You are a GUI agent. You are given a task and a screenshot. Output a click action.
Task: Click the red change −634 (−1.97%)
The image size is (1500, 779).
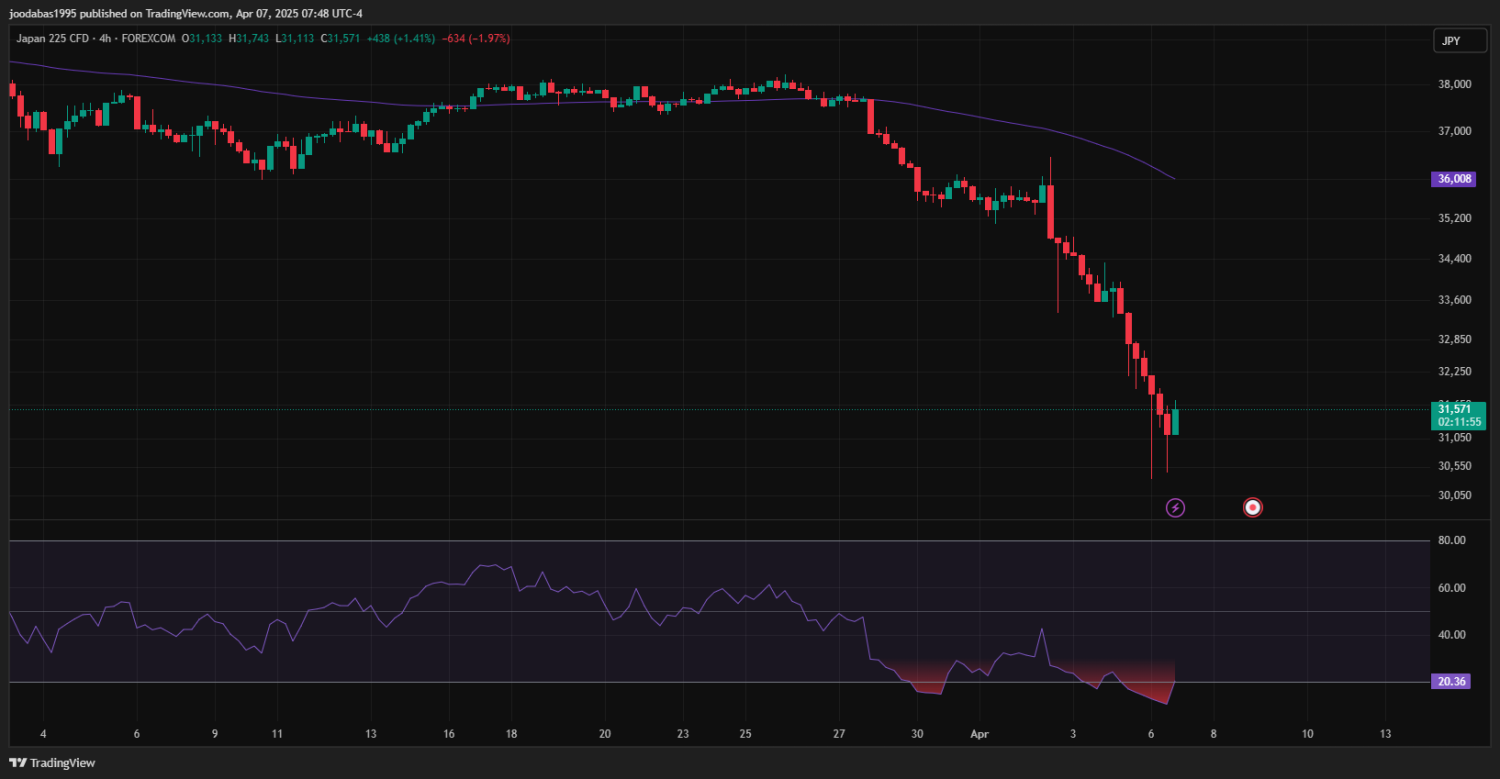tap(476, 38)
